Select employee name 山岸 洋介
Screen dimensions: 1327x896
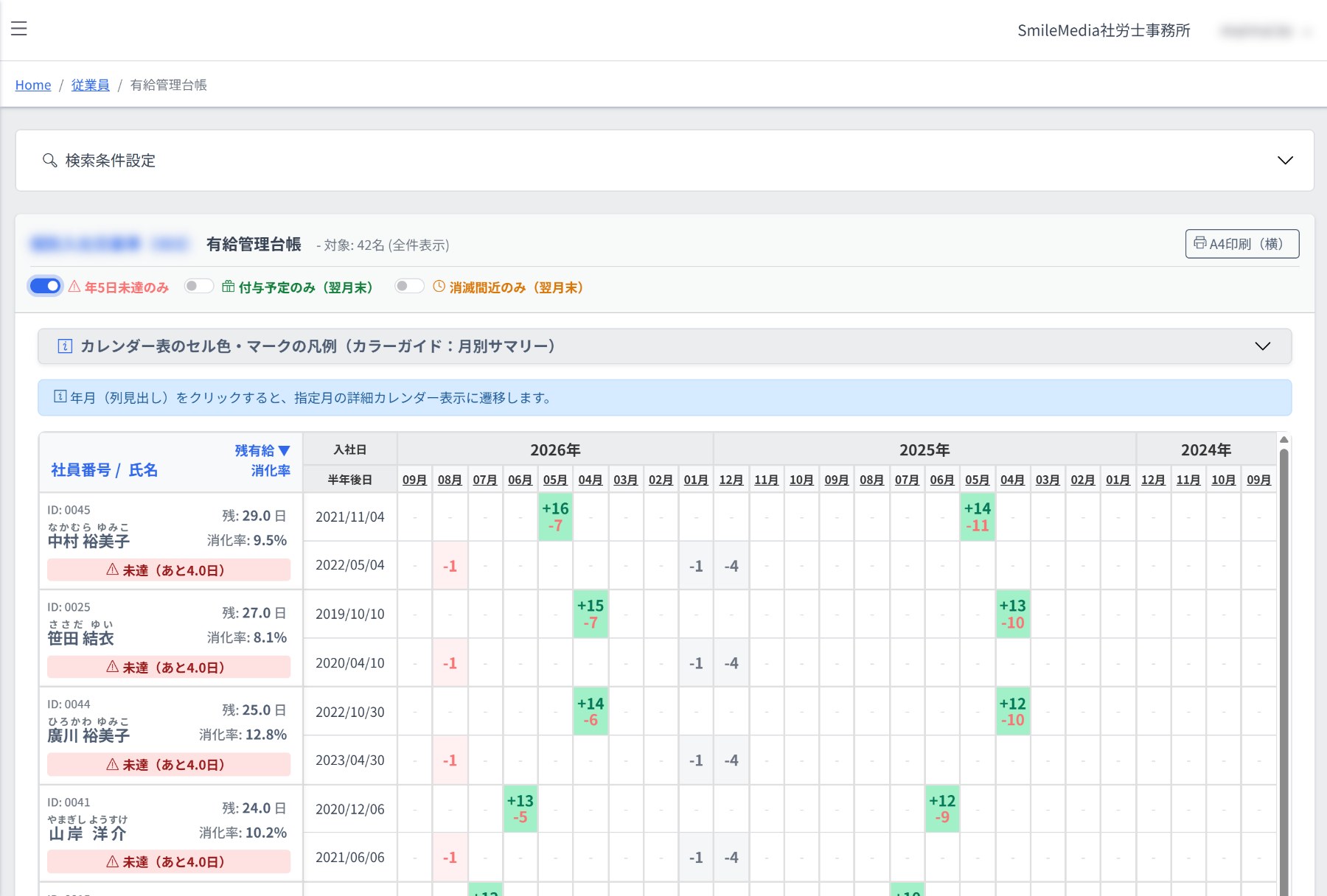[88, 833]
